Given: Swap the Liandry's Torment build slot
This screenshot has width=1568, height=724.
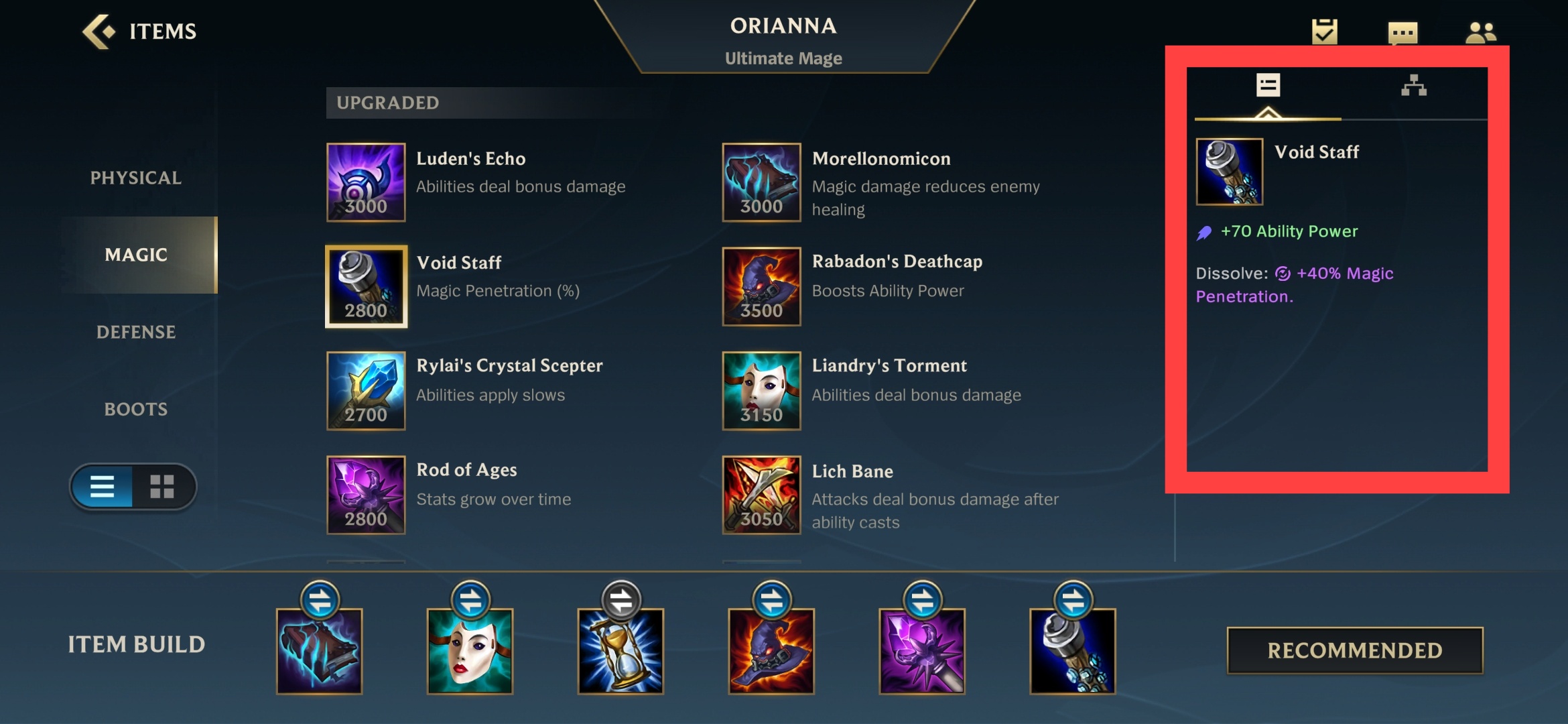Looking at the screenshot, I should coord(470,600).
